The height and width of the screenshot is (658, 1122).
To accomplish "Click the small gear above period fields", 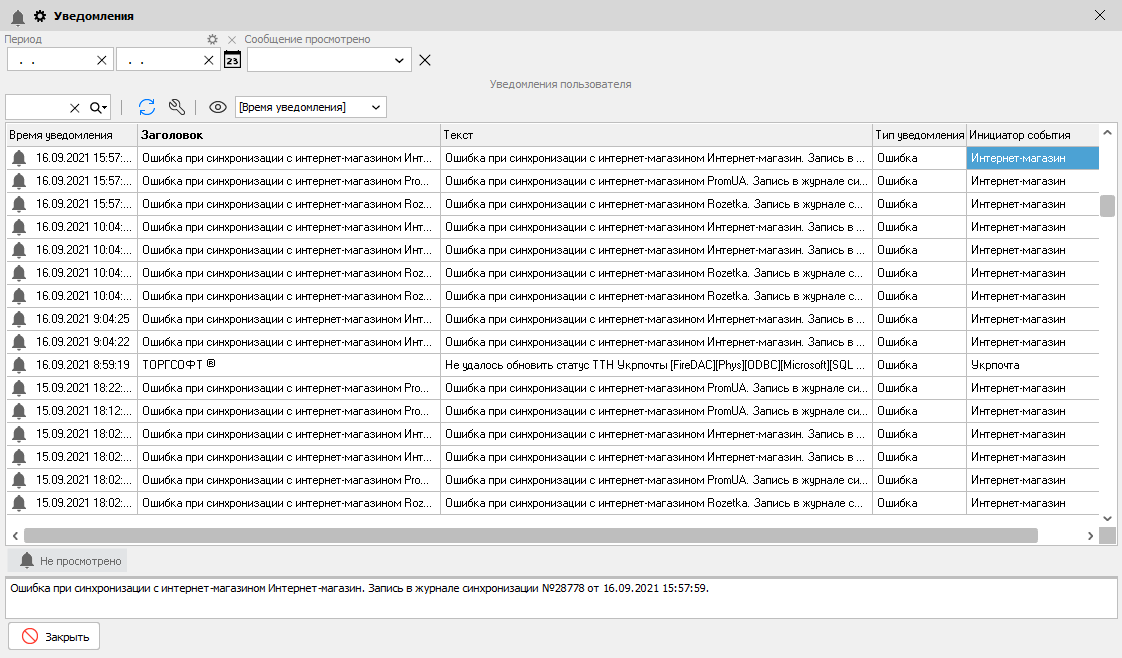I will pyautogui.click(x=212, y=39).
